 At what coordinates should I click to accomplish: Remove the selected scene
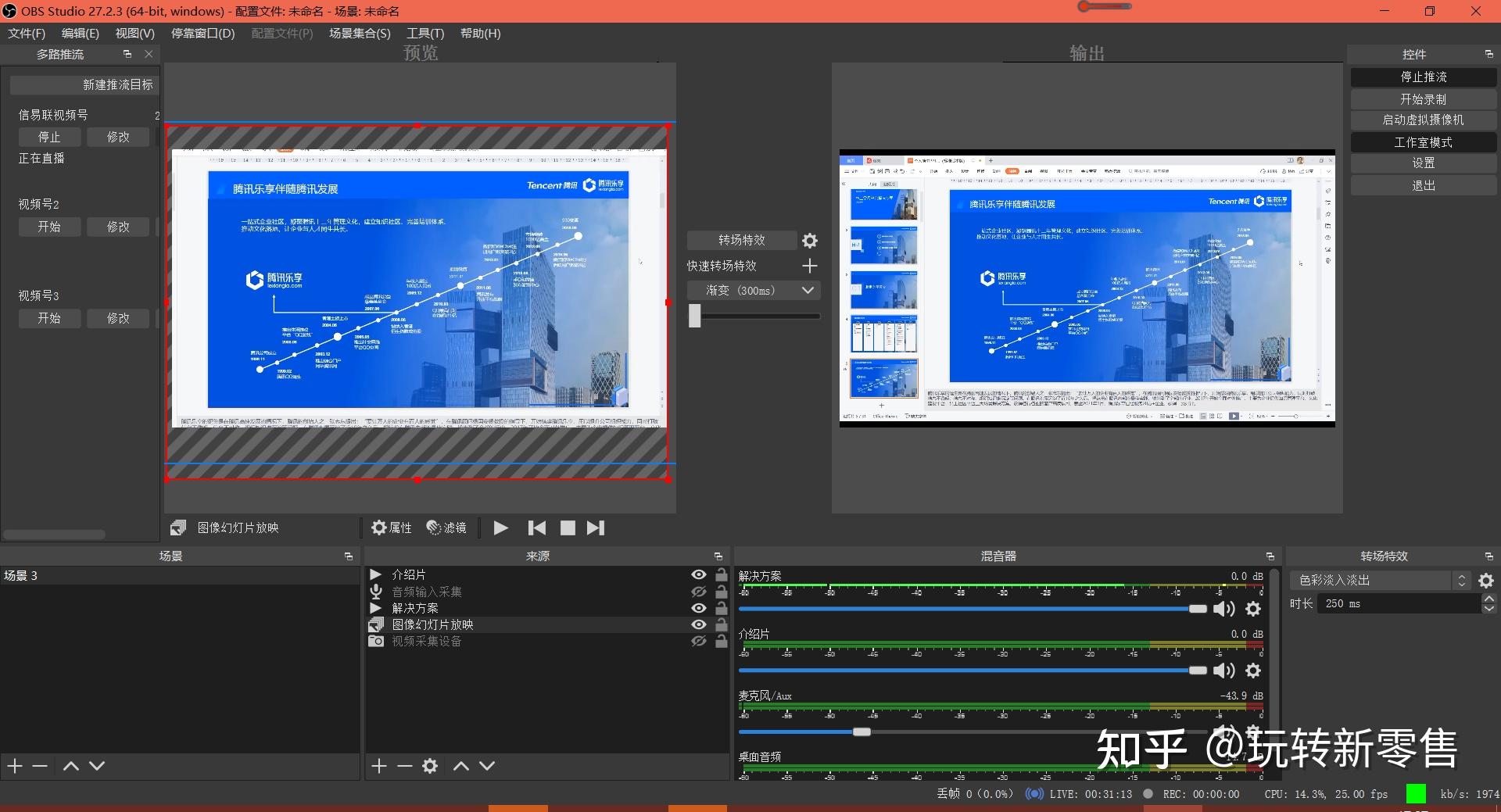[x=40, y=766]
